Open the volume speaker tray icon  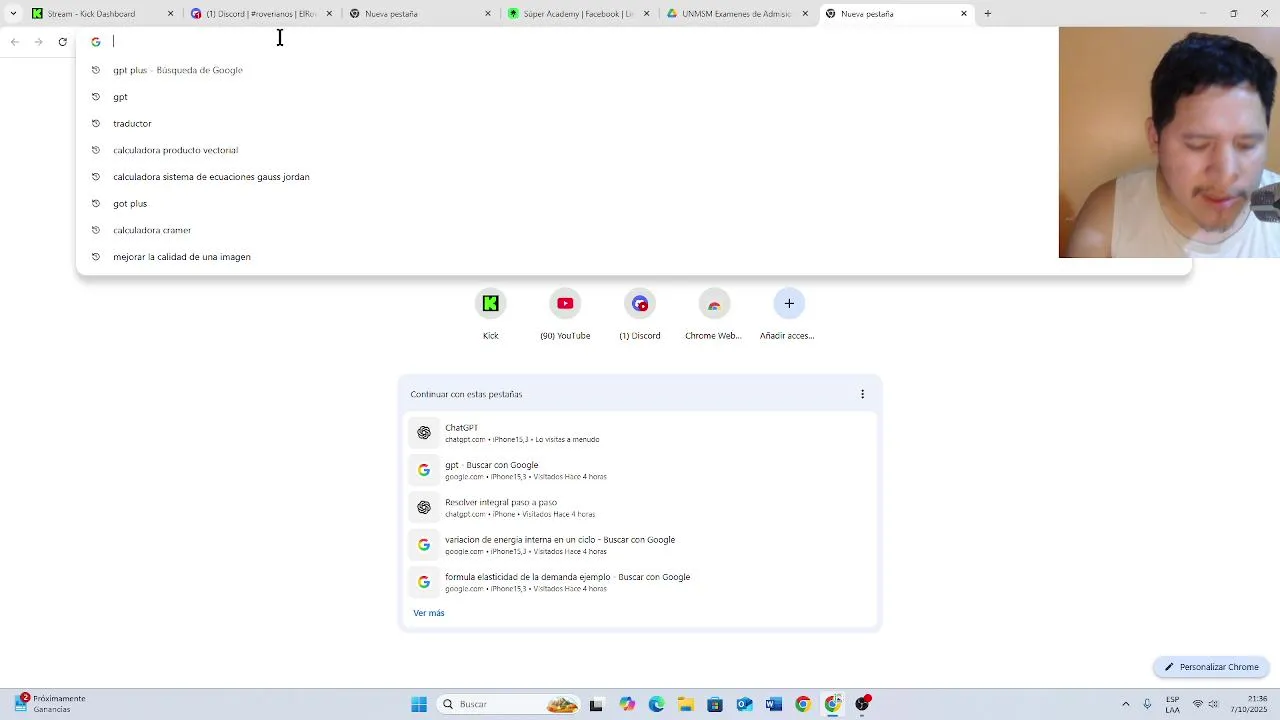point(1214,704)
